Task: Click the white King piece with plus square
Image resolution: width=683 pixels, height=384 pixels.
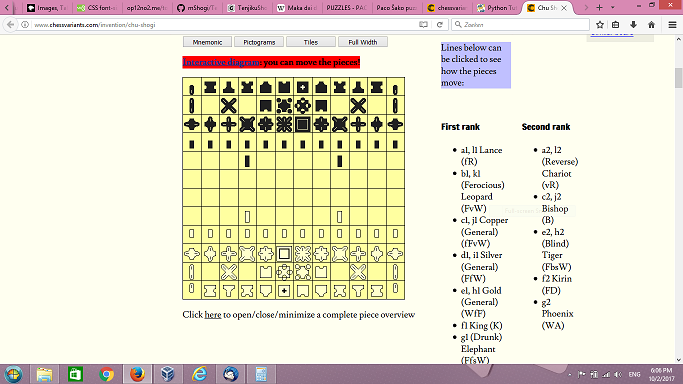Action: point(284,290)
